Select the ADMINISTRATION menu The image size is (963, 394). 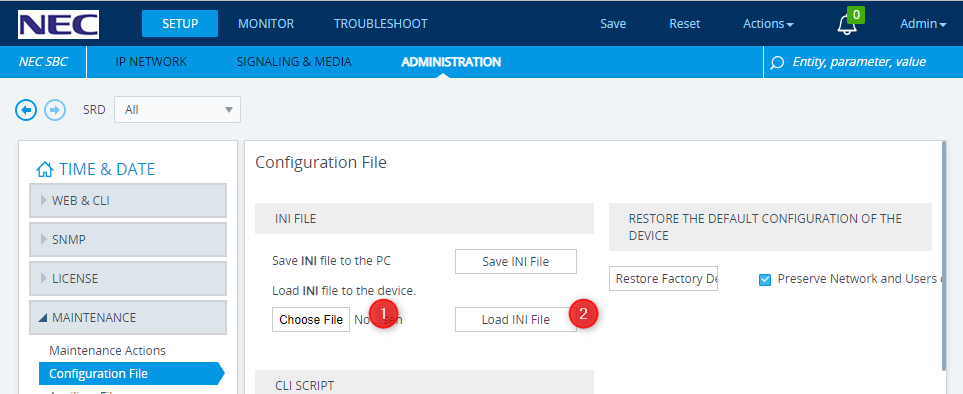[451, 61]
